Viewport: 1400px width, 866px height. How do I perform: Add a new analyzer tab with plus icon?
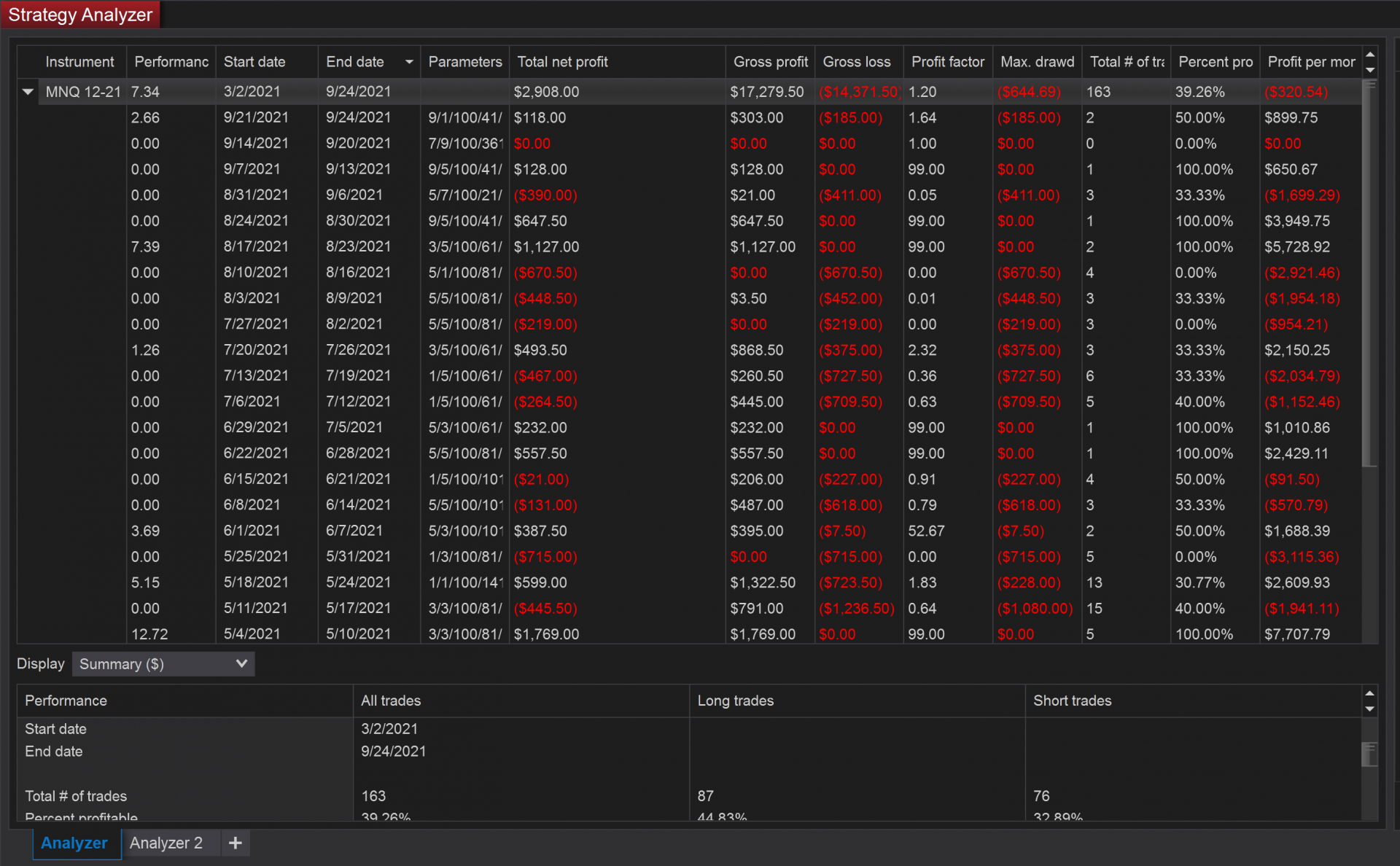(x=235, y=843)
